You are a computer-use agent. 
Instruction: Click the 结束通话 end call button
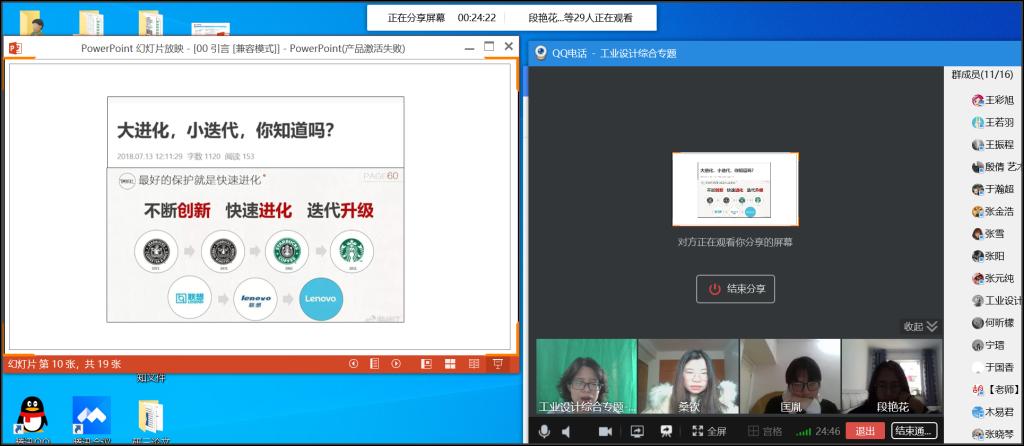point(914,431)
